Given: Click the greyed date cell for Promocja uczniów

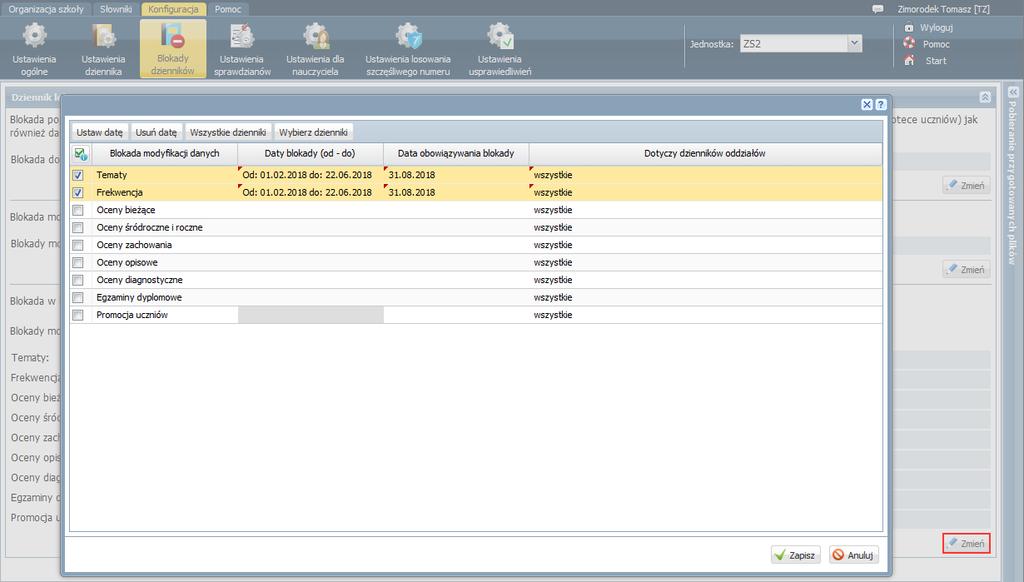Looking at the screenshot, I should [x=311, y=315].
